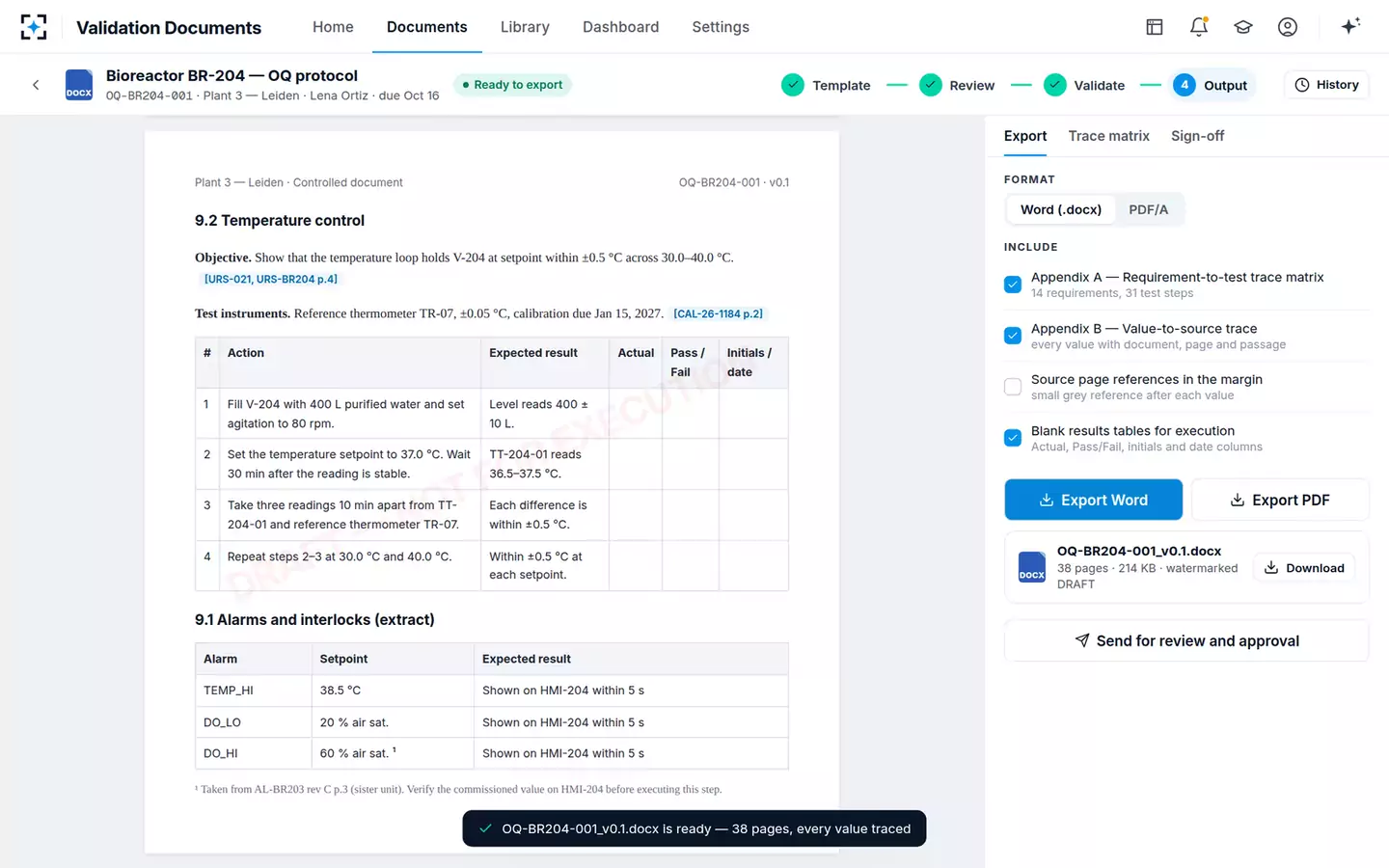
Task: Click the Documents menu item
Action: click(x=426, y=27)
